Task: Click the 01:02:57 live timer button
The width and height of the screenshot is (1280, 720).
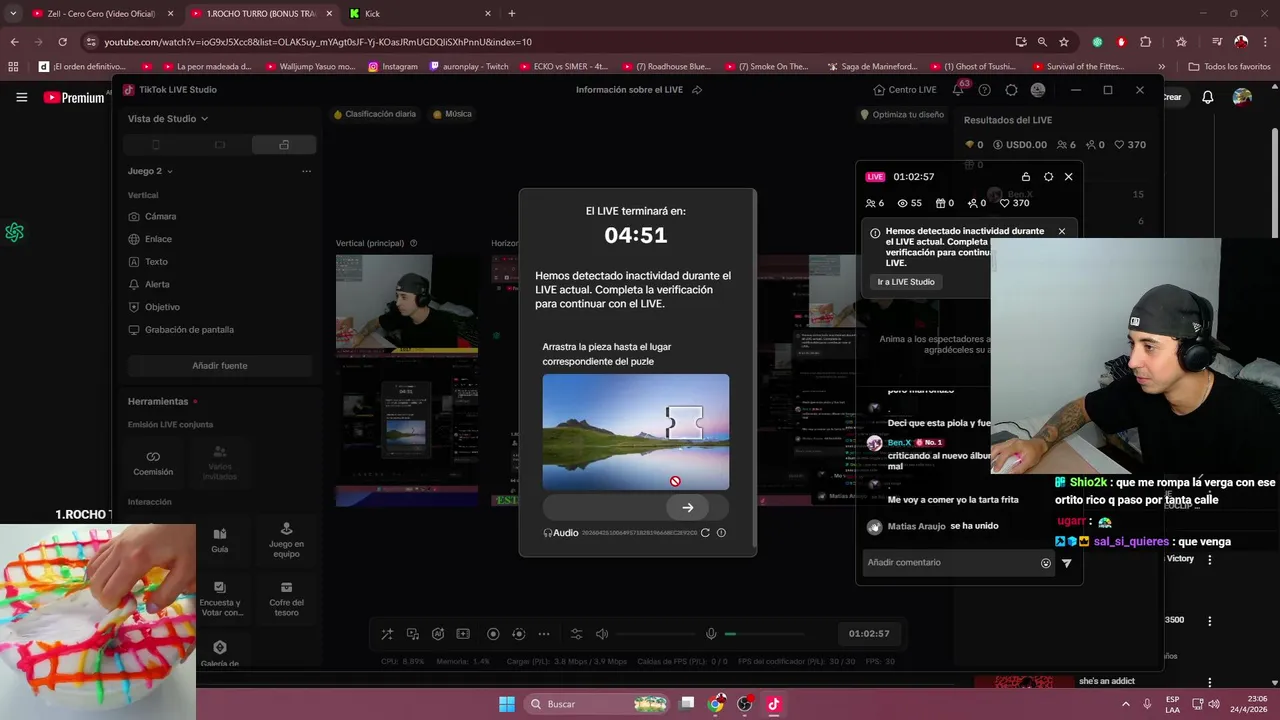Action: pos(869,634)
